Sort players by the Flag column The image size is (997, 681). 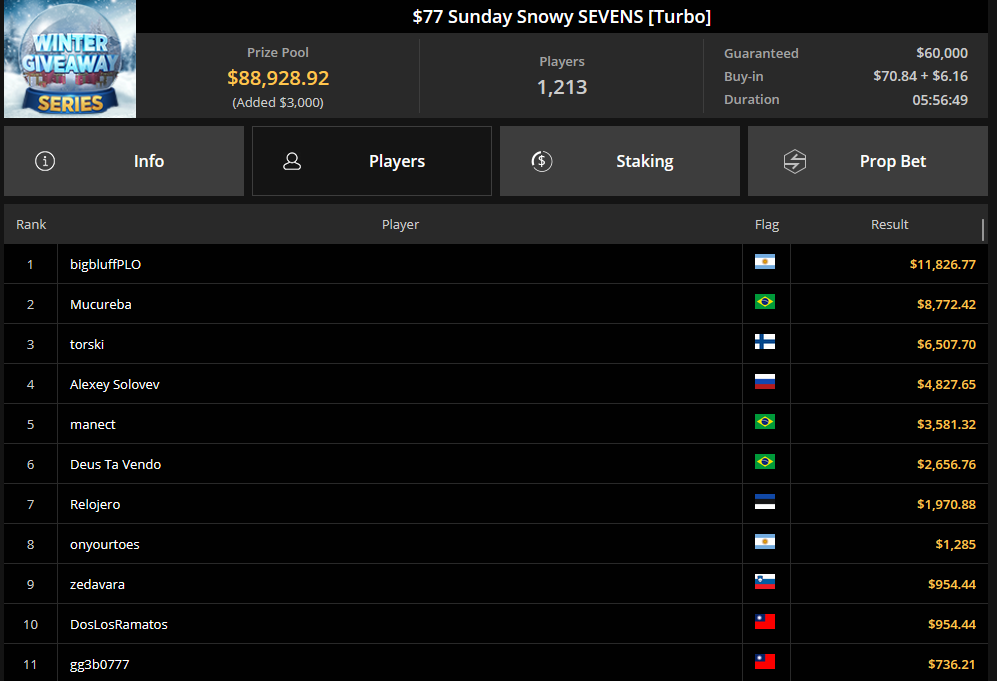pos(766,224)
